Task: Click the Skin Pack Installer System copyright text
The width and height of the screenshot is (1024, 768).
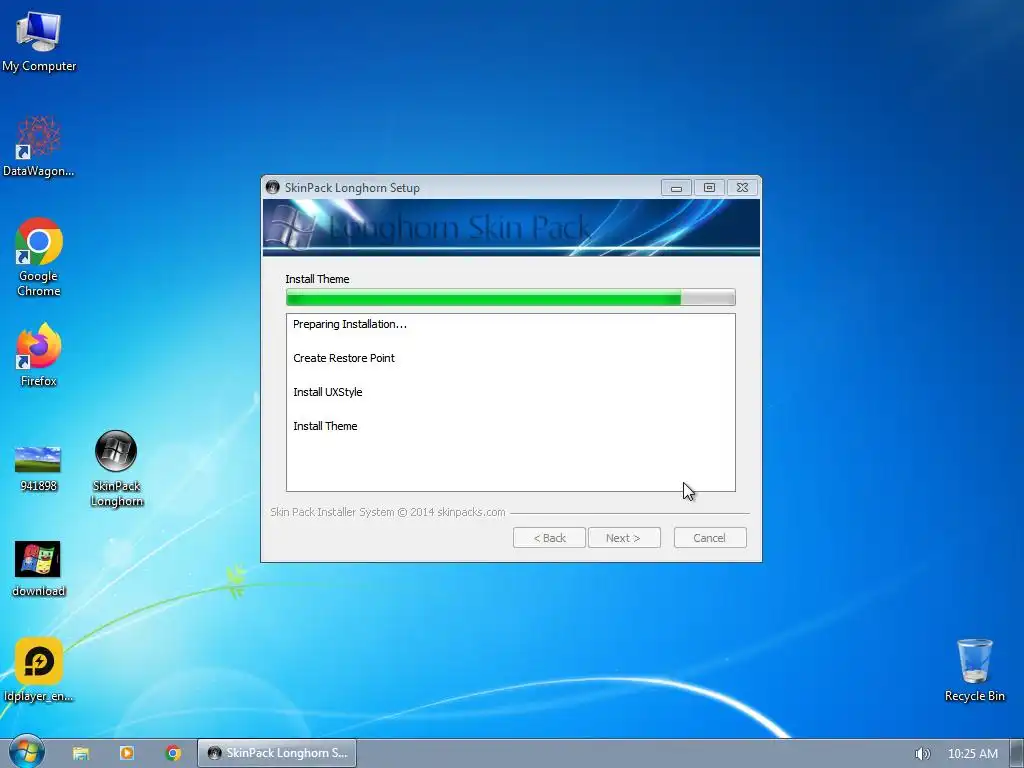Action: pos(388,513)
